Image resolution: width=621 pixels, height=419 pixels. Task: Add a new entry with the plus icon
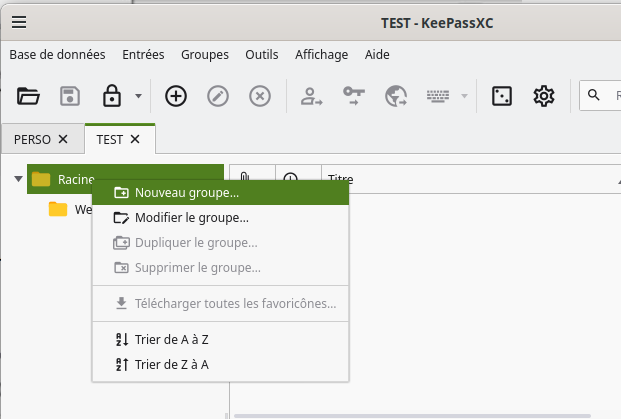pyautogui.click(x=176, y=96)
